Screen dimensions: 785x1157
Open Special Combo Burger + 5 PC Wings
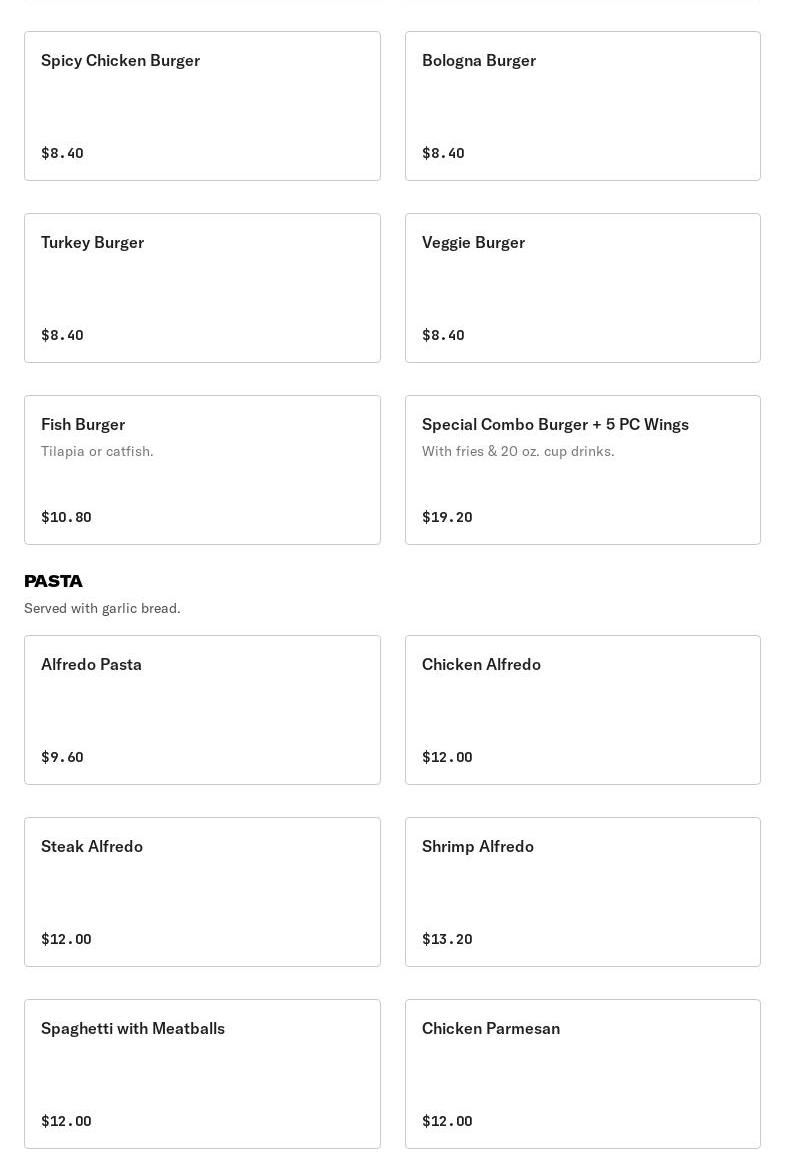coord(582,470)
